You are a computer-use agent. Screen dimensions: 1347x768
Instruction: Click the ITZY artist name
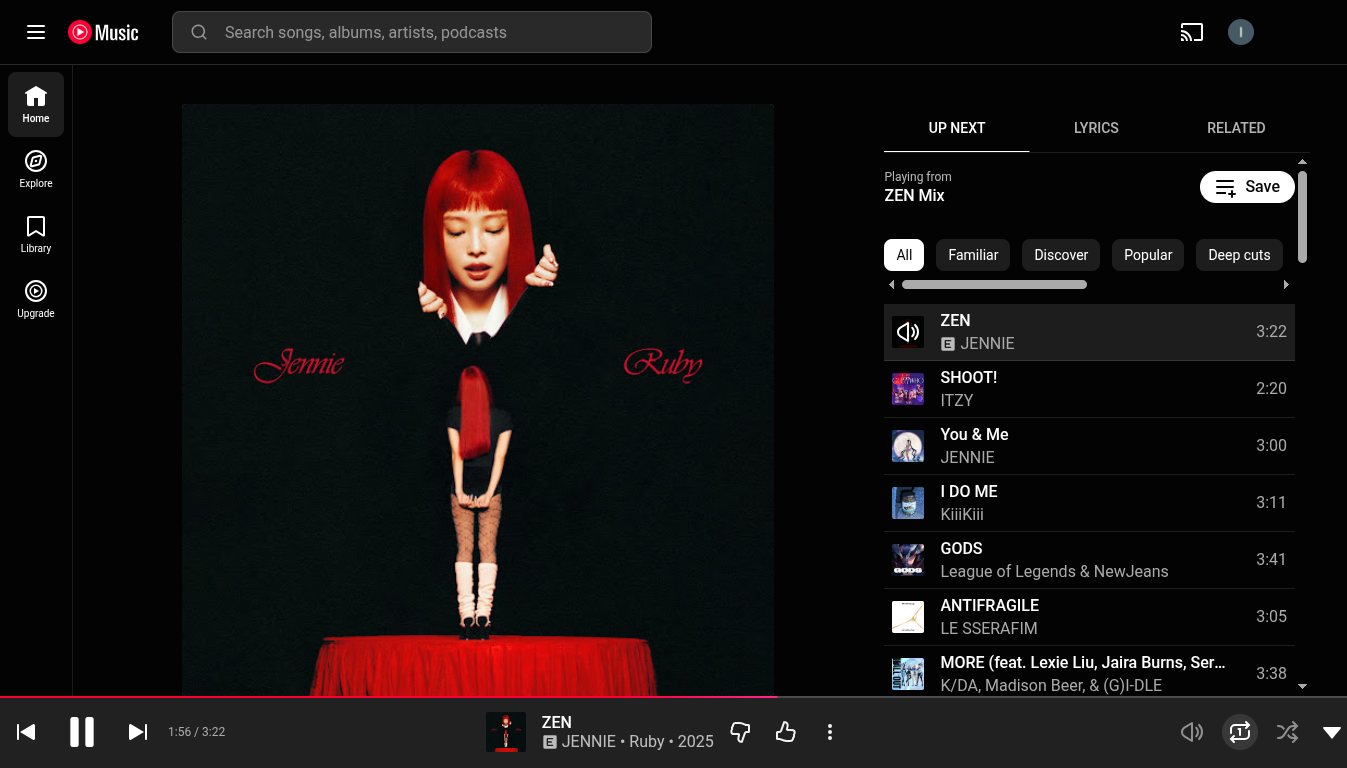[956, 400]
